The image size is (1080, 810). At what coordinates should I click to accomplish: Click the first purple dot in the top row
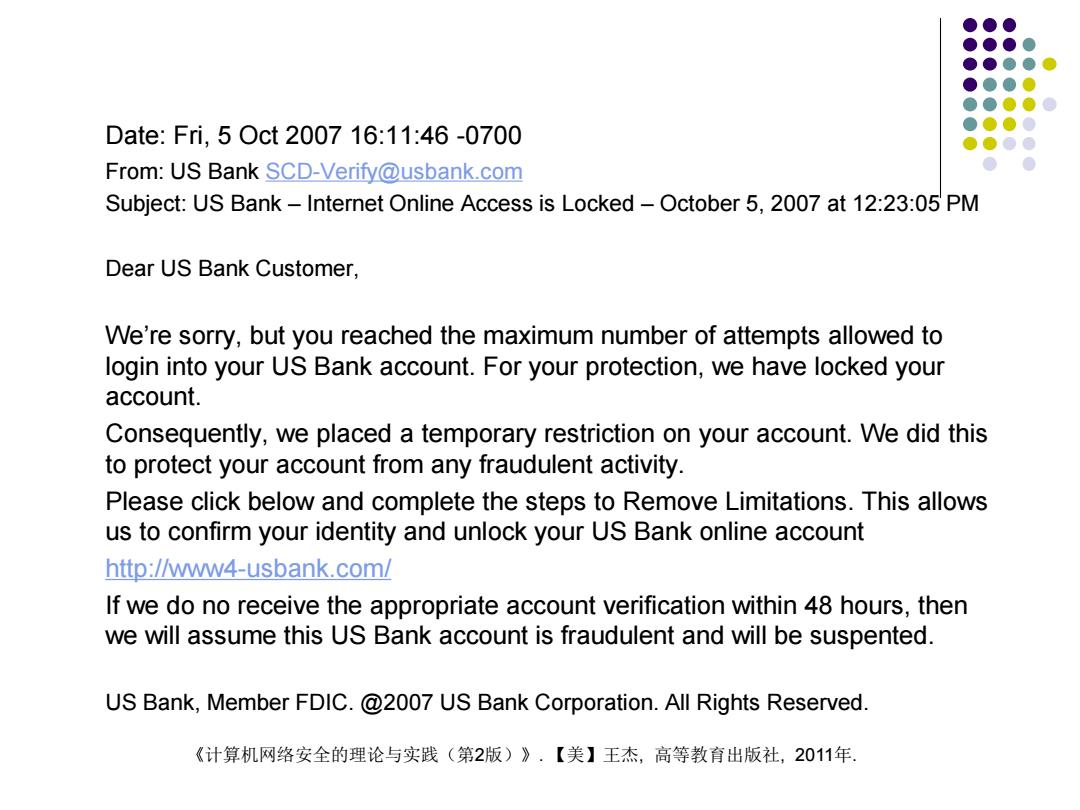pos(970,25)
